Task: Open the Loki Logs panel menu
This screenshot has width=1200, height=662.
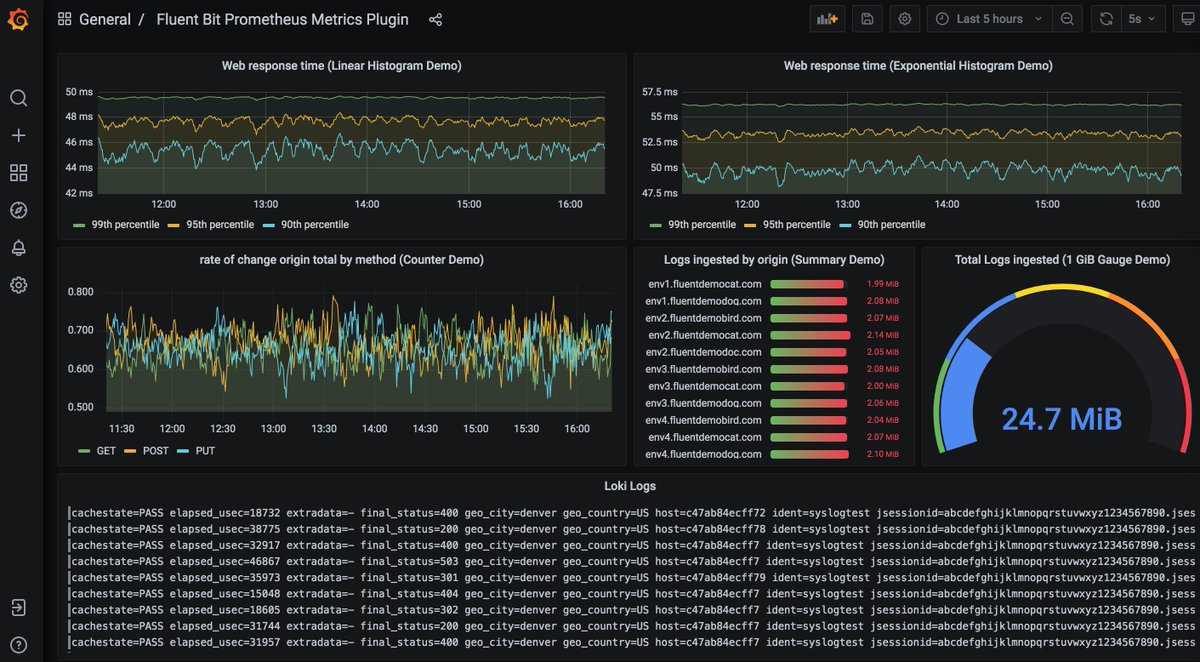Action: pyautogui.click(x=630, y=486)
